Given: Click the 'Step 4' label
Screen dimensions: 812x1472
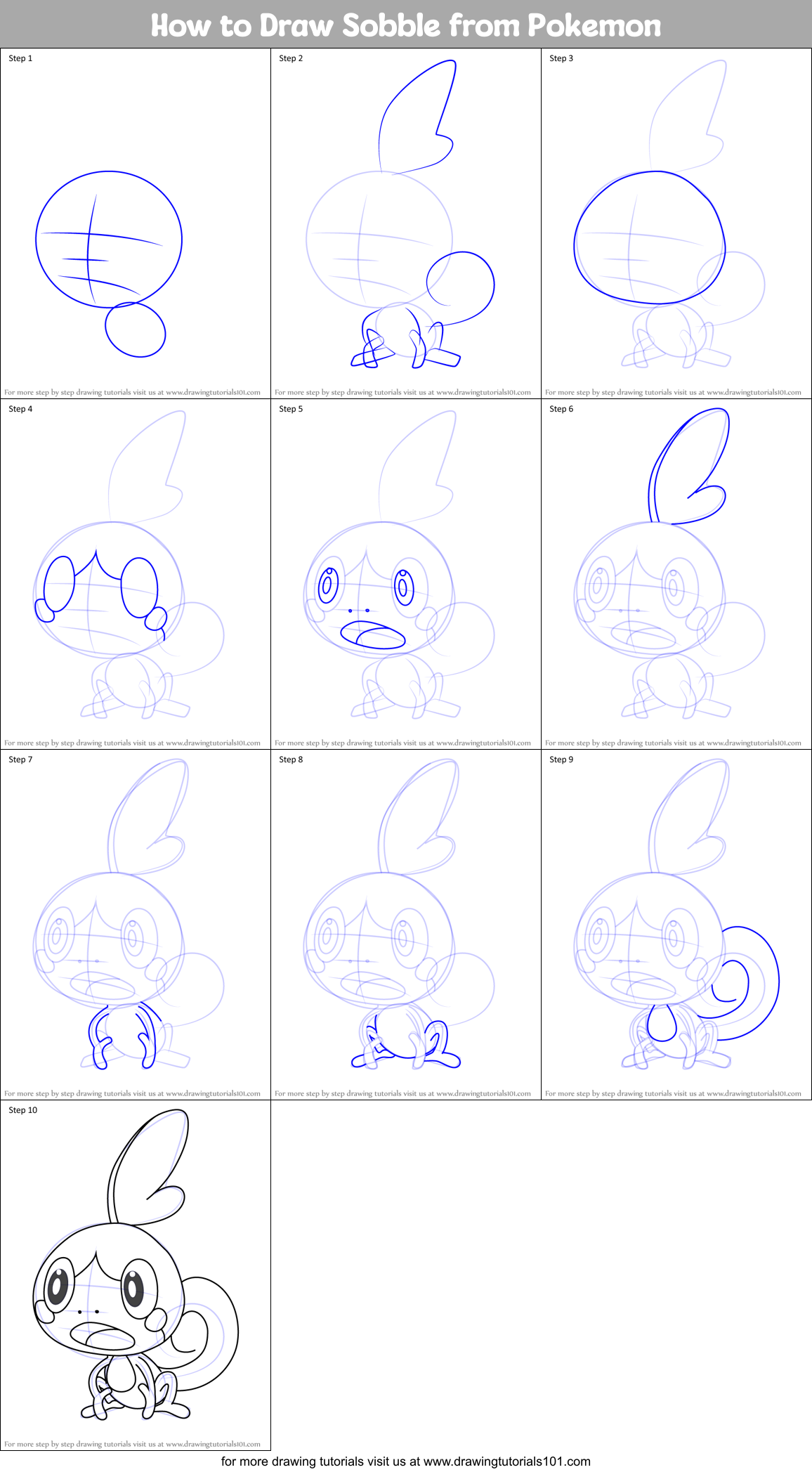Looking at the screenshot, I should 20,409.
